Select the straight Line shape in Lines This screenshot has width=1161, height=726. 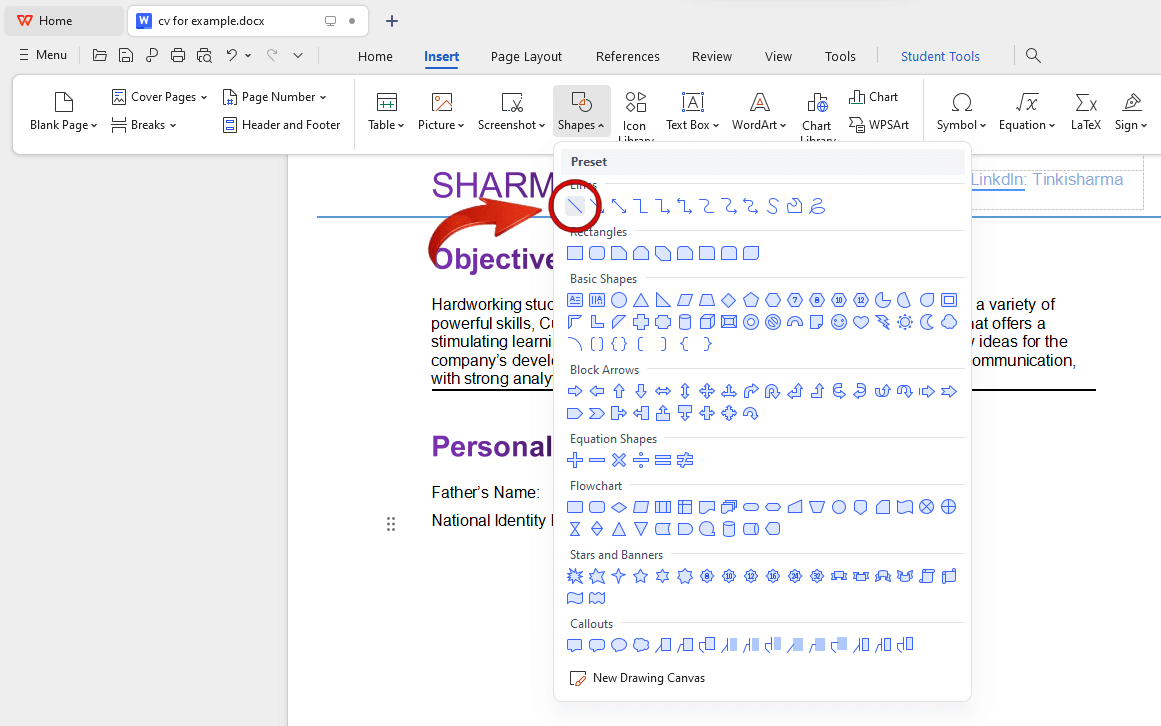tap(575, 206)
